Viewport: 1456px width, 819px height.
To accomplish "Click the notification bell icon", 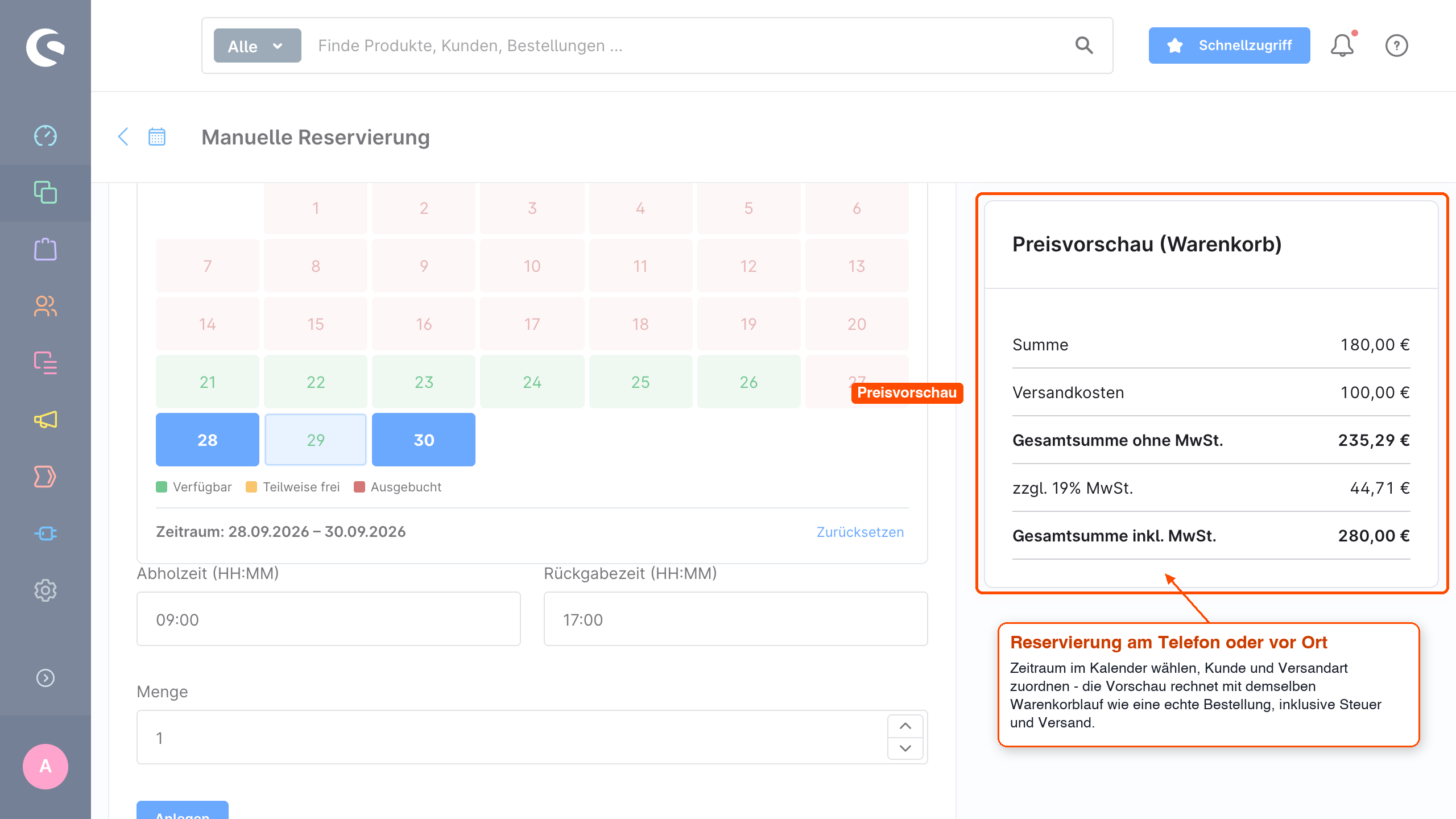I will 1342,45.
